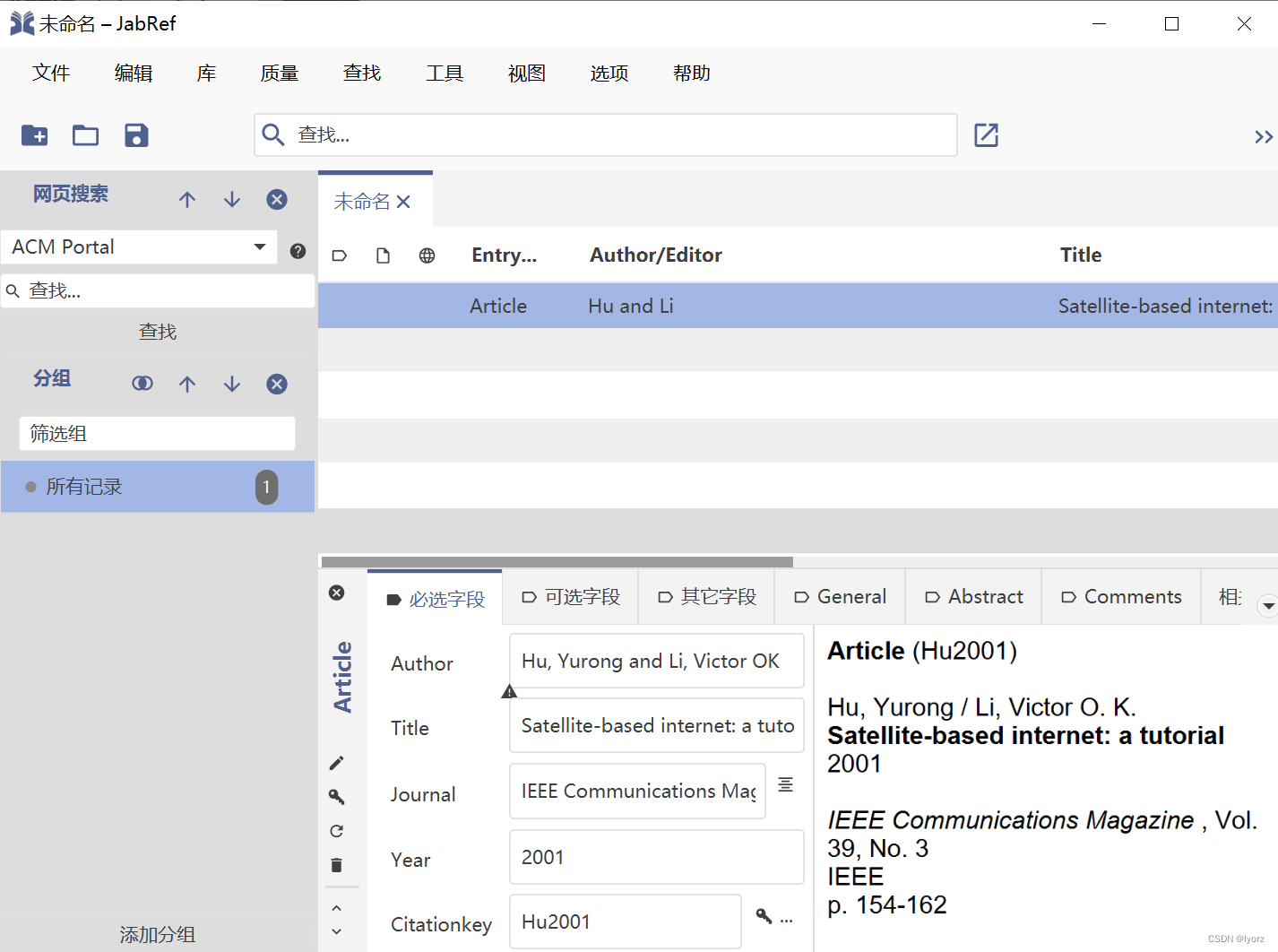This screenshot has height=952, width=1278.
Task: Change entry type with pencil icon
Action: point(337,763)
